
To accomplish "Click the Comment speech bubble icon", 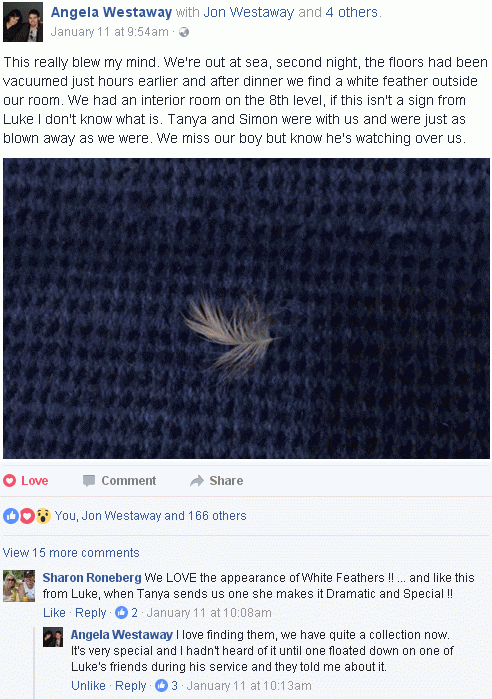I will 89,481.
